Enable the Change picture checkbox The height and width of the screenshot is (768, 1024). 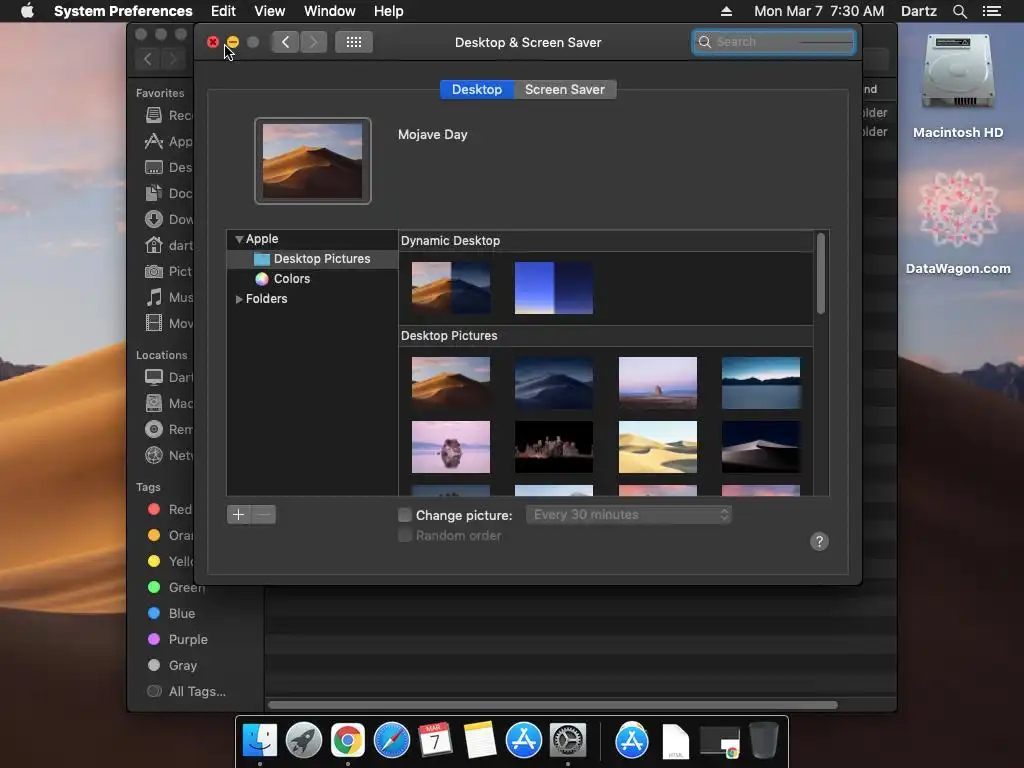405,515
